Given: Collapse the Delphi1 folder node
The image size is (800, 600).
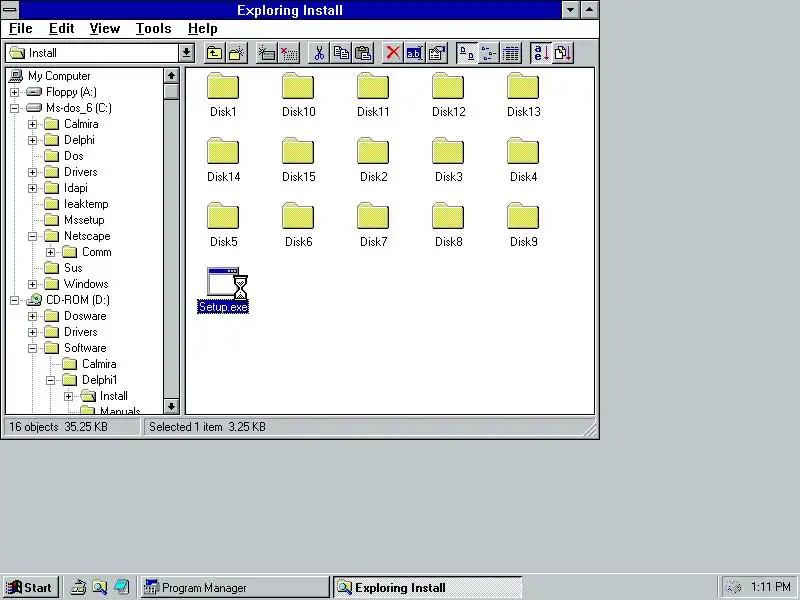Looking at the screenshot, I should click(x=51, y=380).
